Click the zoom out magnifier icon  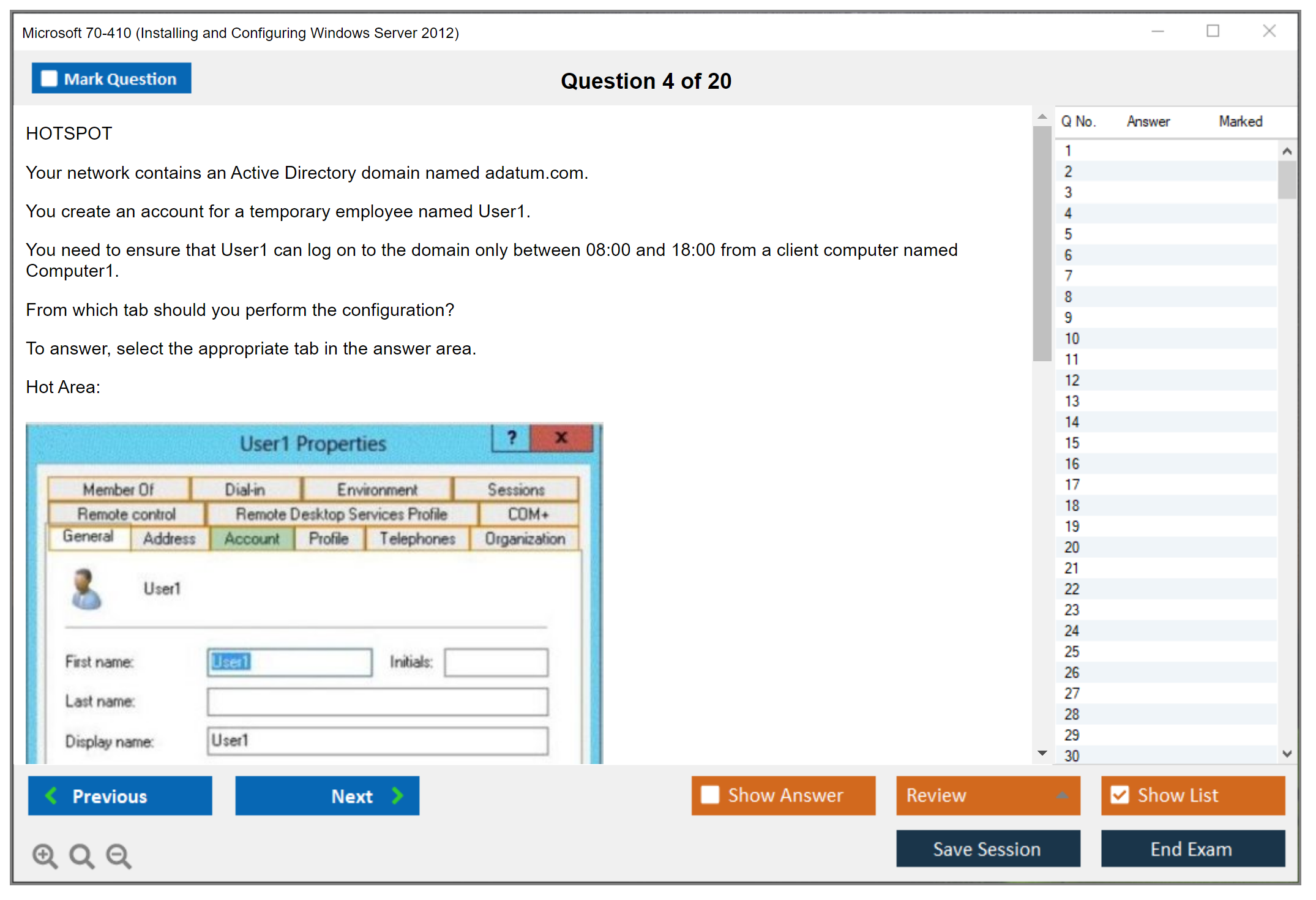(x=118, y=855)
